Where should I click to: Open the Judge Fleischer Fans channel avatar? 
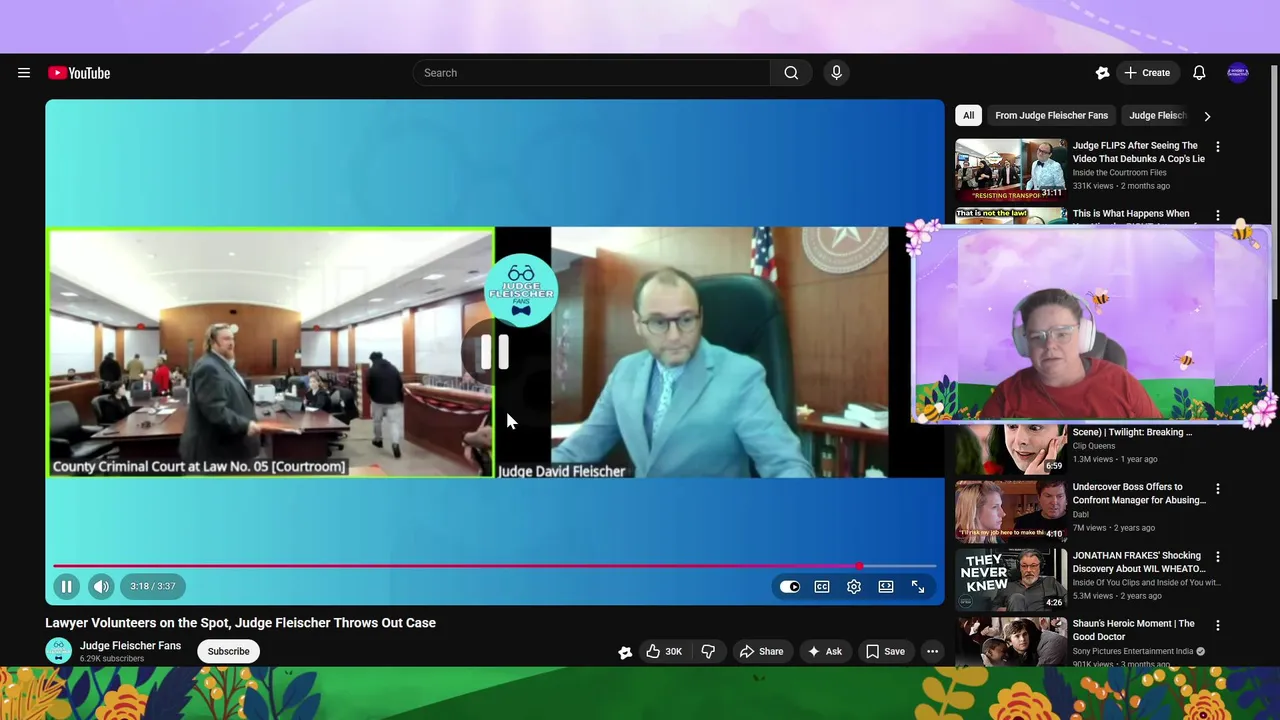coord(59,651)
